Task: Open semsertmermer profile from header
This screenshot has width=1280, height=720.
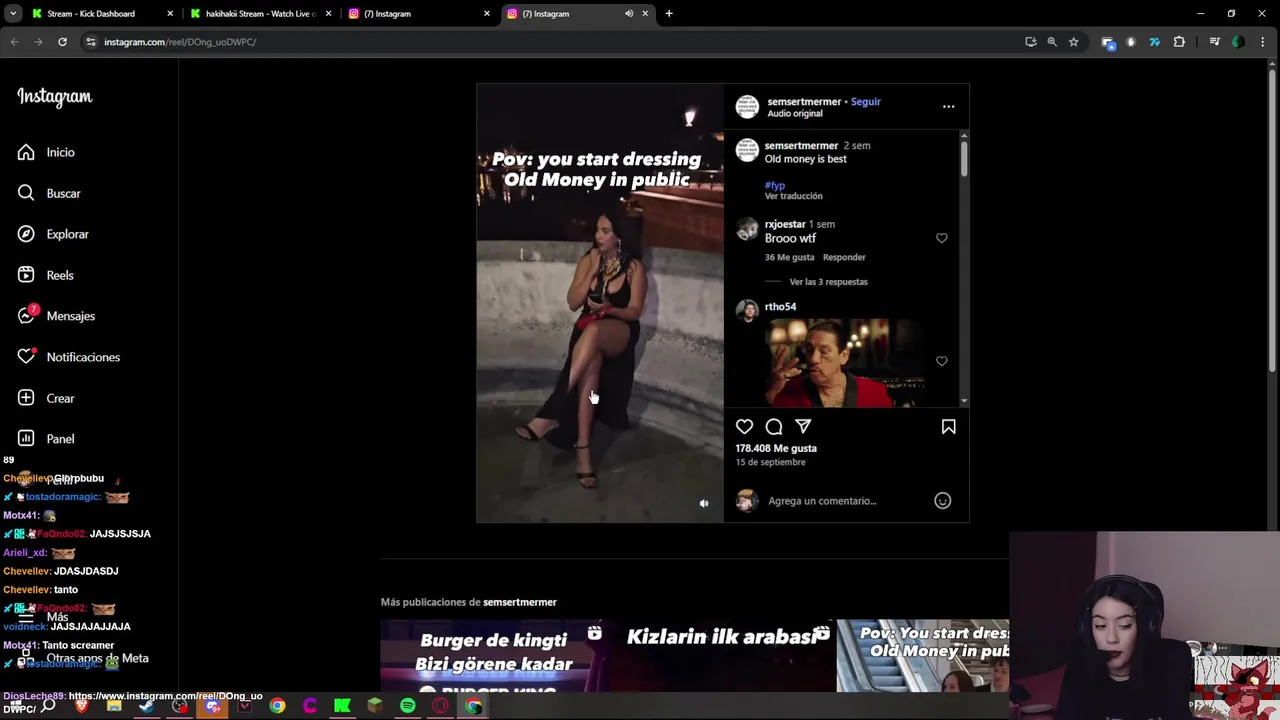Action: point(804,102)
